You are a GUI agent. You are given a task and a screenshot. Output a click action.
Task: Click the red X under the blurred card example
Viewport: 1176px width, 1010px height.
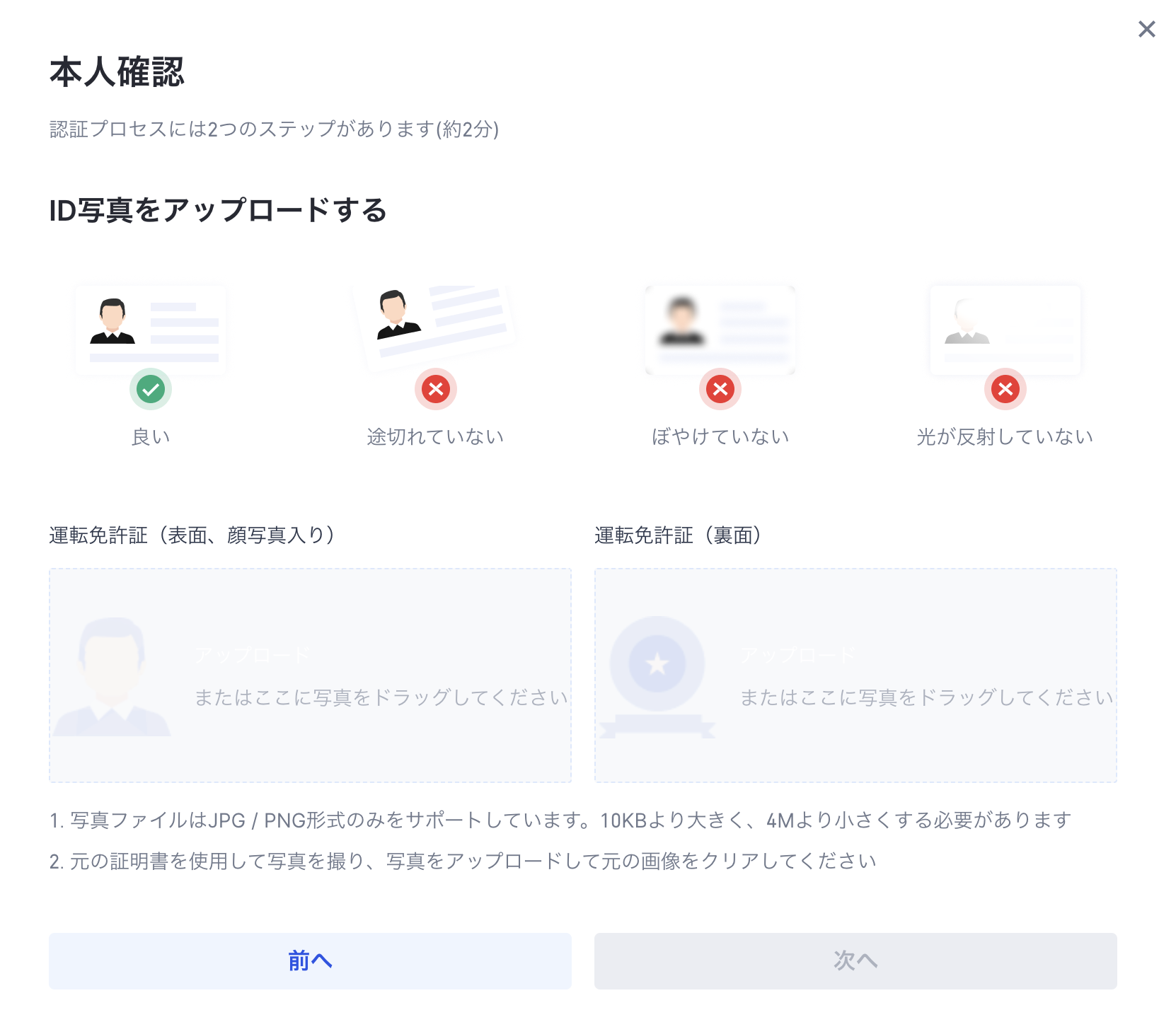720,389
